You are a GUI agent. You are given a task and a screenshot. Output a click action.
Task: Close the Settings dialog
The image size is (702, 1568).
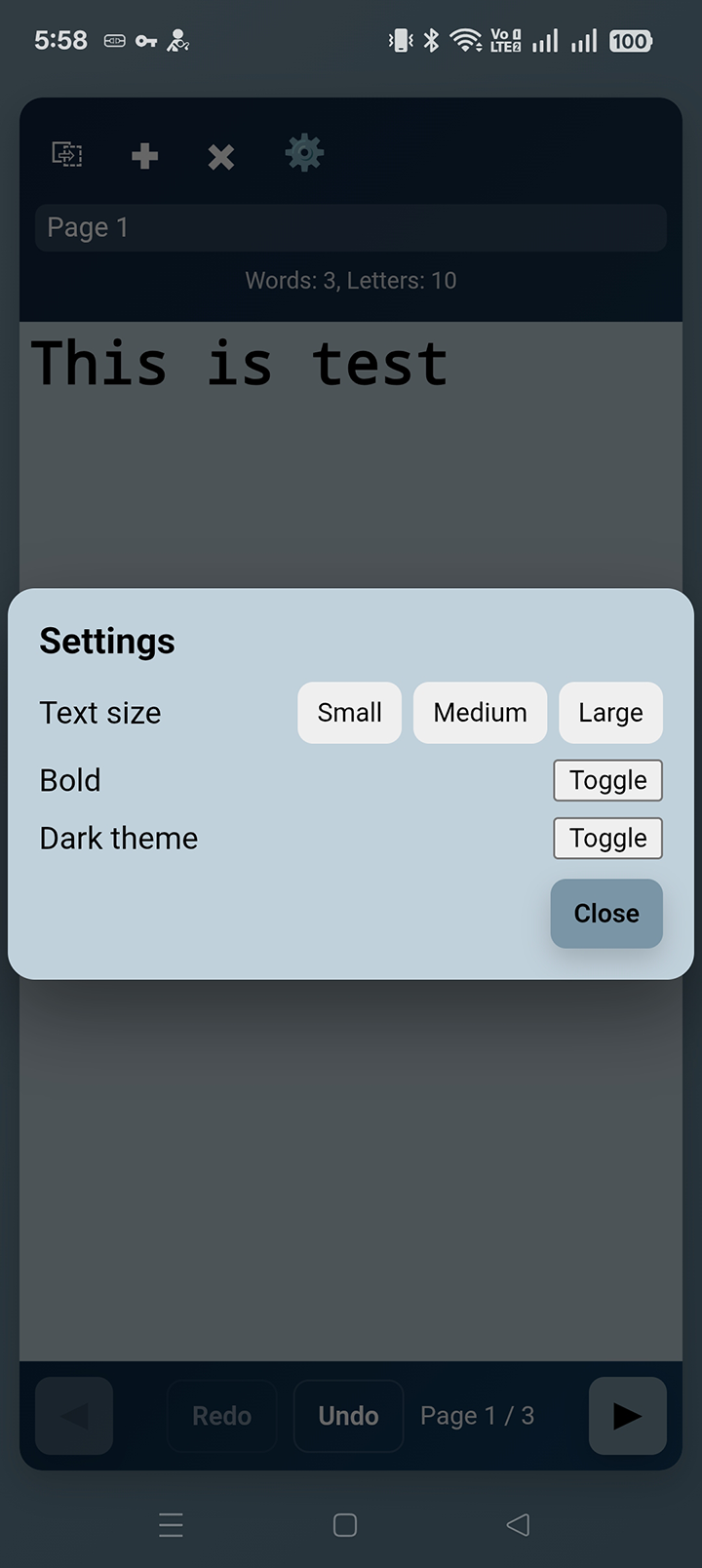pyautogui.click(x=606, y=914)
